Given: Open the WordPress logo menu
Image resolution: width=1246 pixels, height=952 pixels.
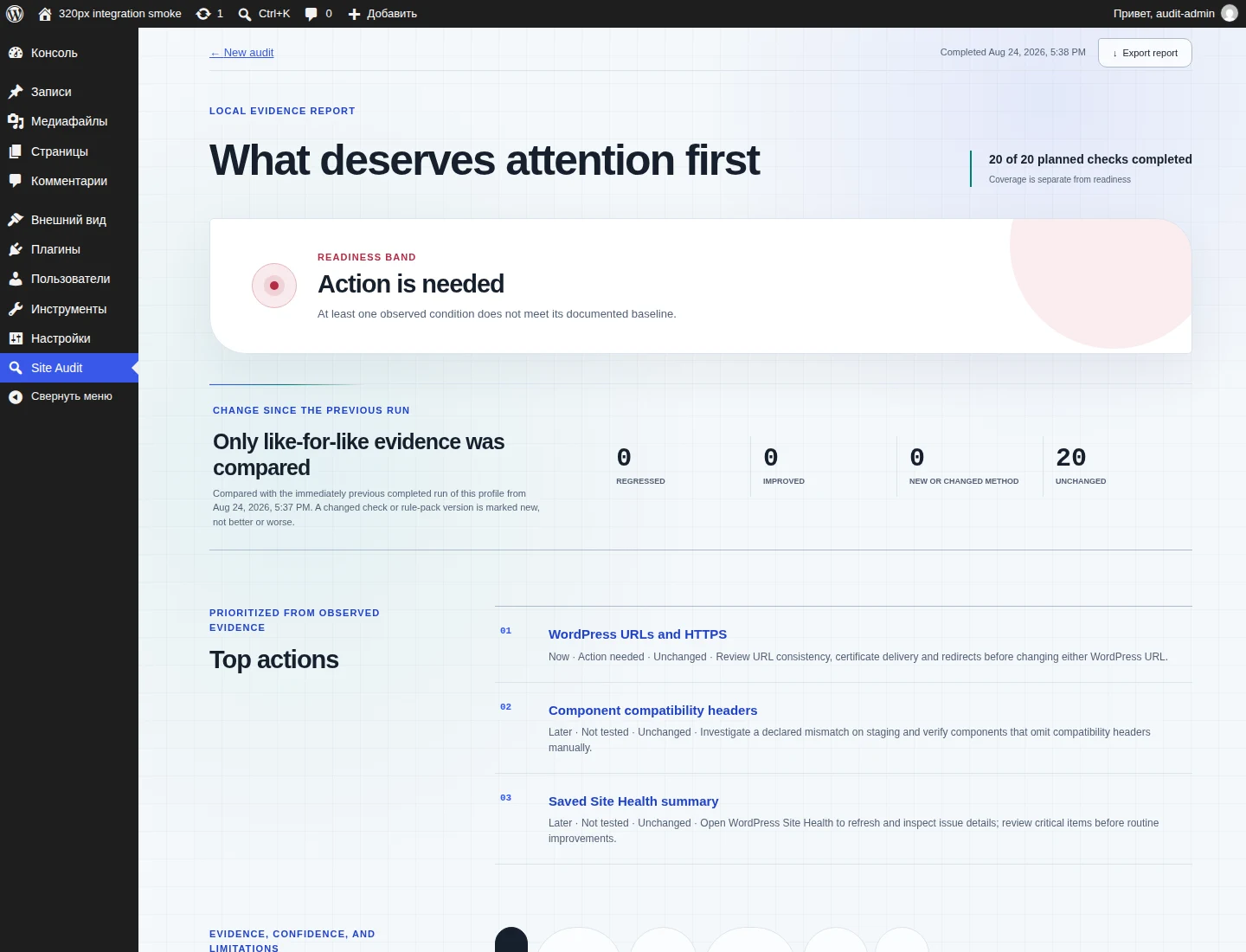Looking at the screenshot, I should pos(15,14).
